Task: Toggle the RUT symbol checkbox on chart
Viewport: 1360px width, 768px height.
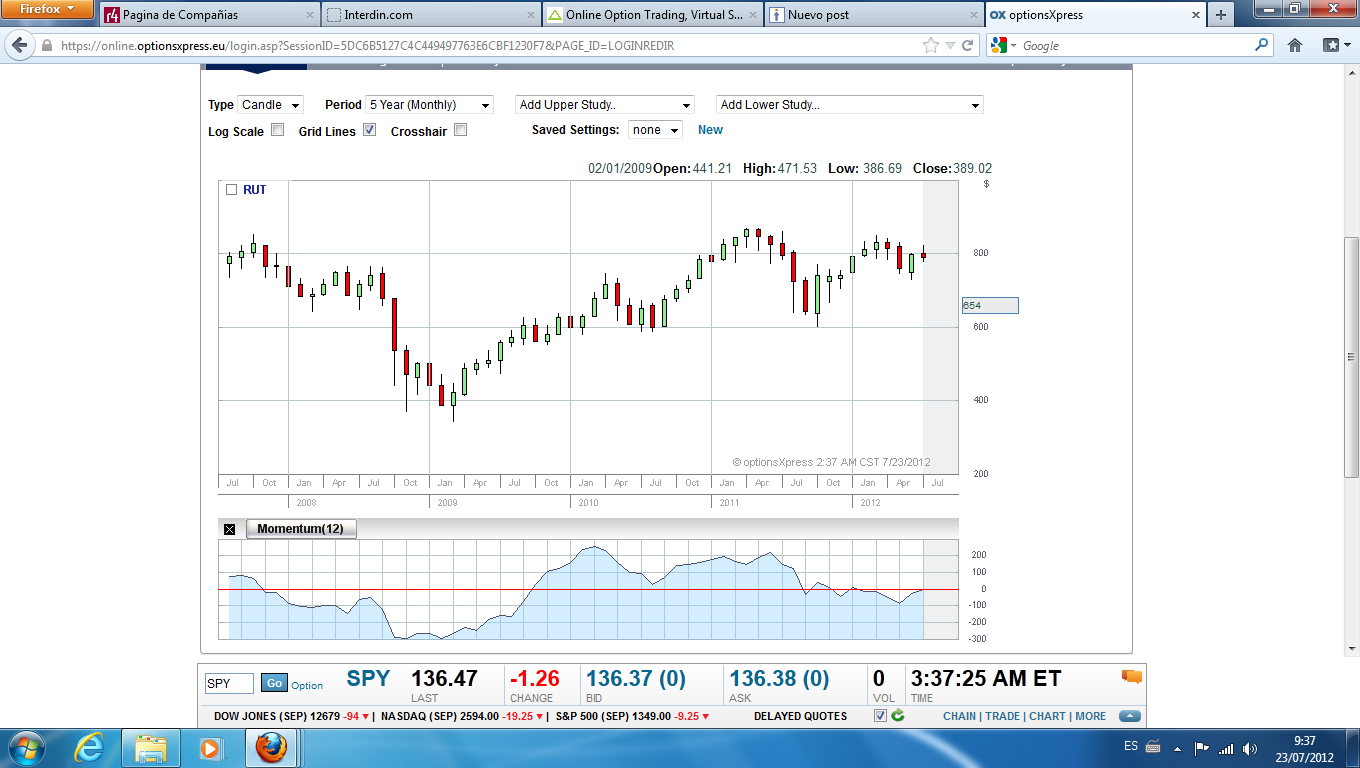Action: [232, 189]
